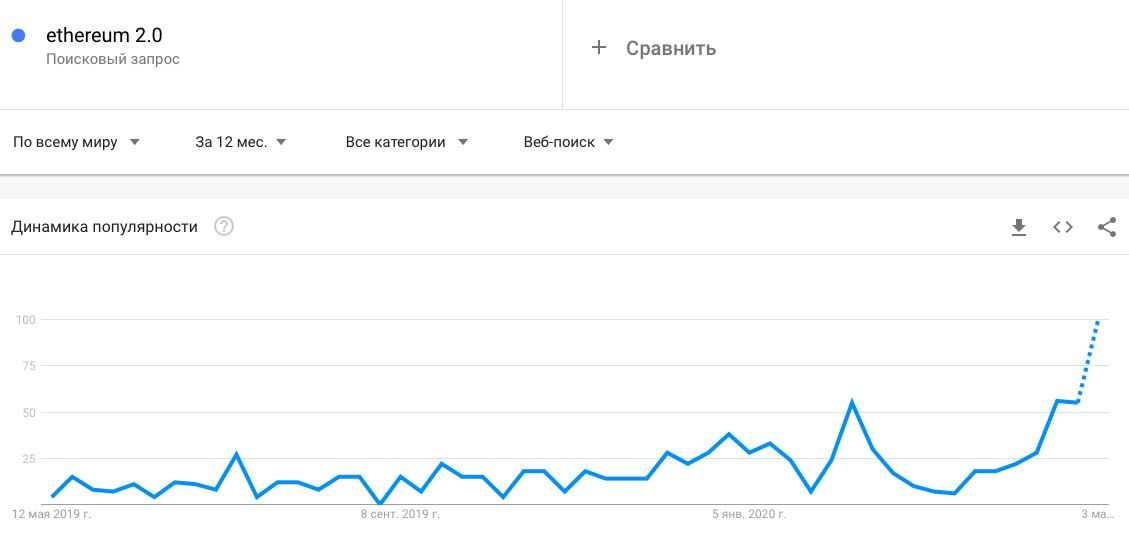The image size is (1129, 547).
Task: Click the Динамика популярности heading
Action: click(104, 227)
